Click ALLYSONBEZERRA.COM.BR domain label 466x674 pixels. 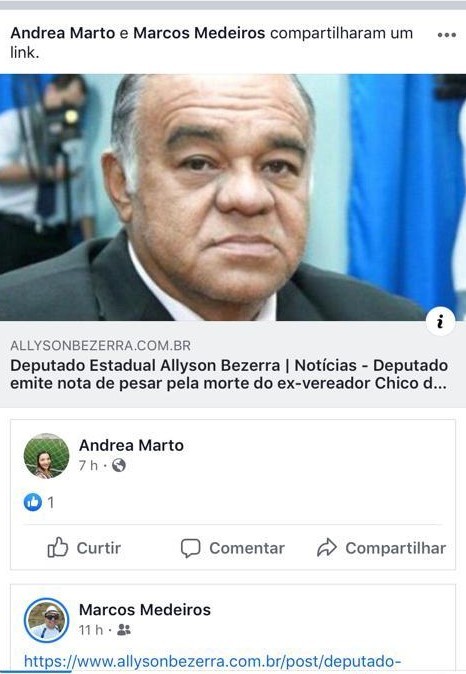click(101, 346)
